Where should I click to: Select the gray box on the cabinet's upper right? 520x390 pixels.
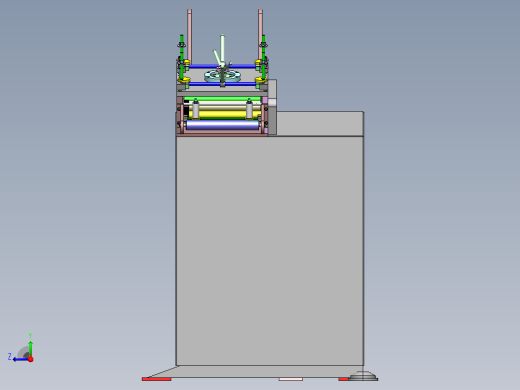pyautogui.click(x=320, y=123)
